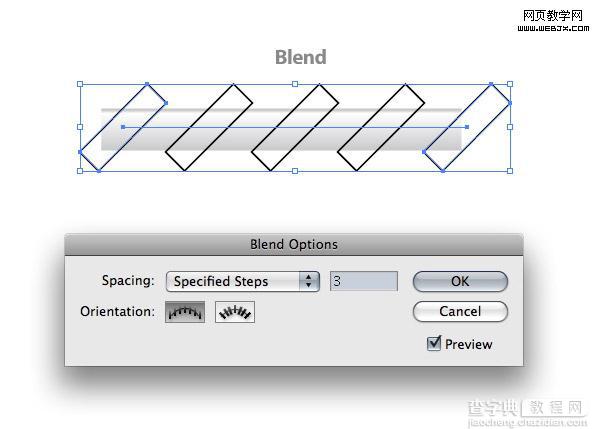Viewport: 600px width, 429px height.
Task: Focus the steps field containing 3
Action: pyautogui.click(x=364, y=281)
